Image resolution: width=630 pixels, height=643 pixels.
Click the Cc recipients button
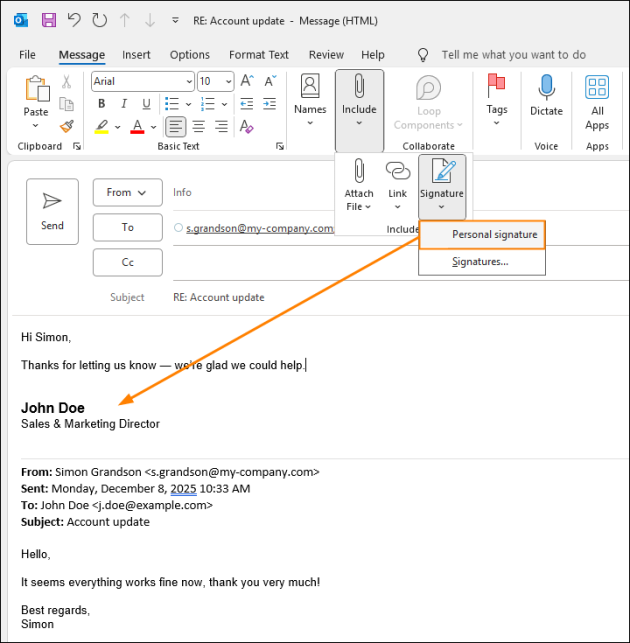point(128,262)
